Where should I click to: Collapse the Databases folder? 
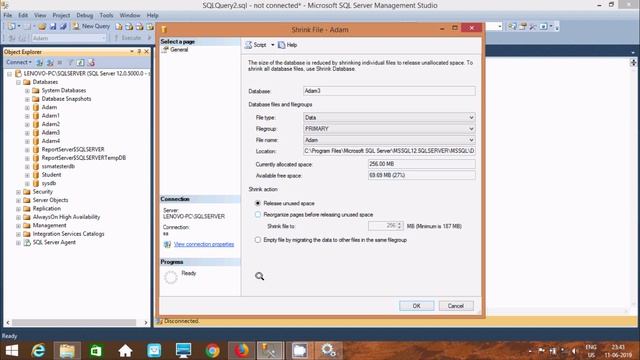(x=18, y=82)
